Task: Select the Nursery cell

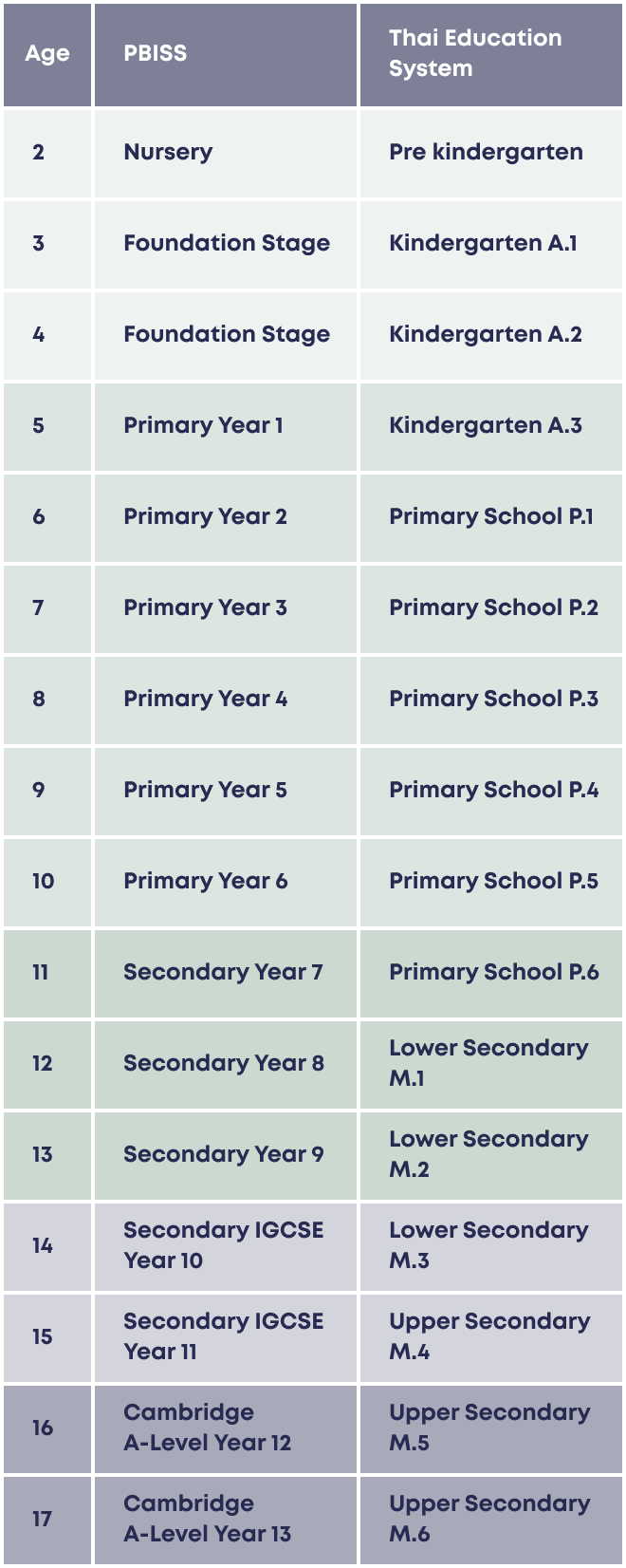Action: coord(168,153)
